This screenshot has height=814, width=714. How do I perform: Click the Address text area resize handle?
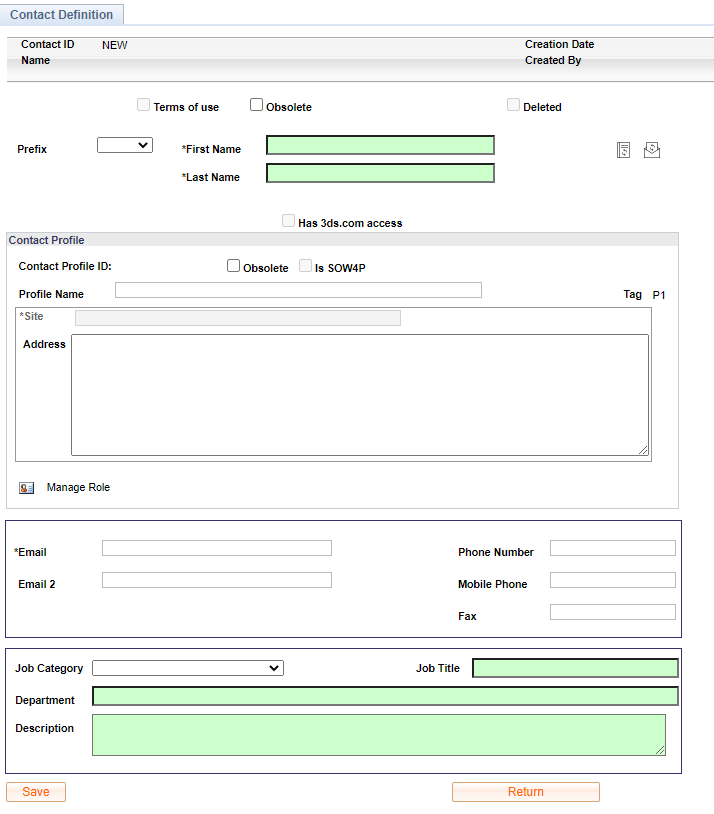point(643,451)
